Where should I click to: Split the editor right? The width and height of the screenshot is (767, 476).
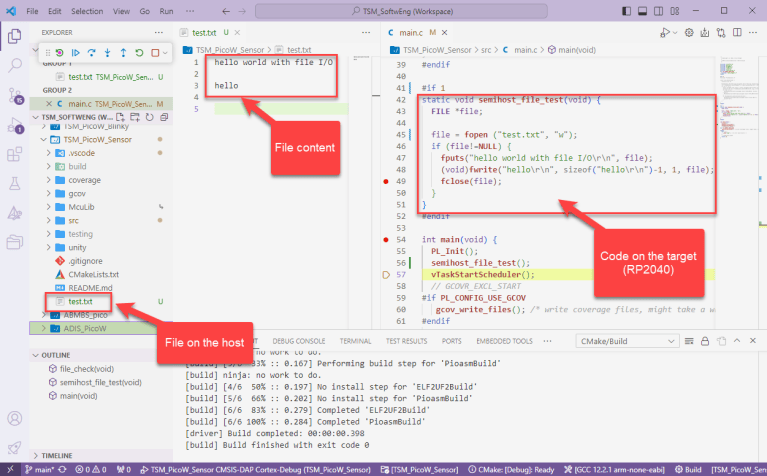coord(737,33)
